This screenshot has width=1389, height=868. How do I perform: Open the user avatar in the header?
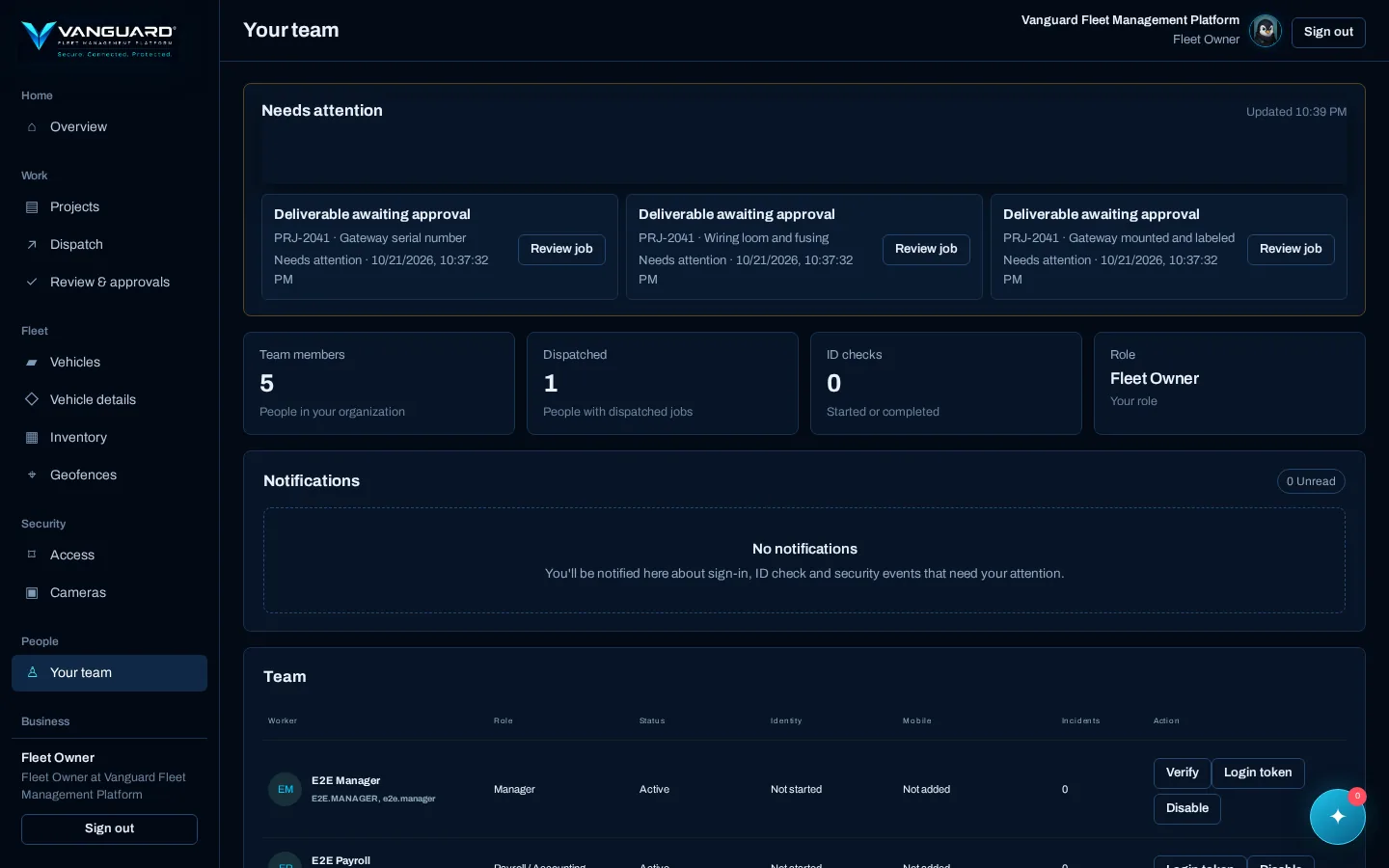1265,31
